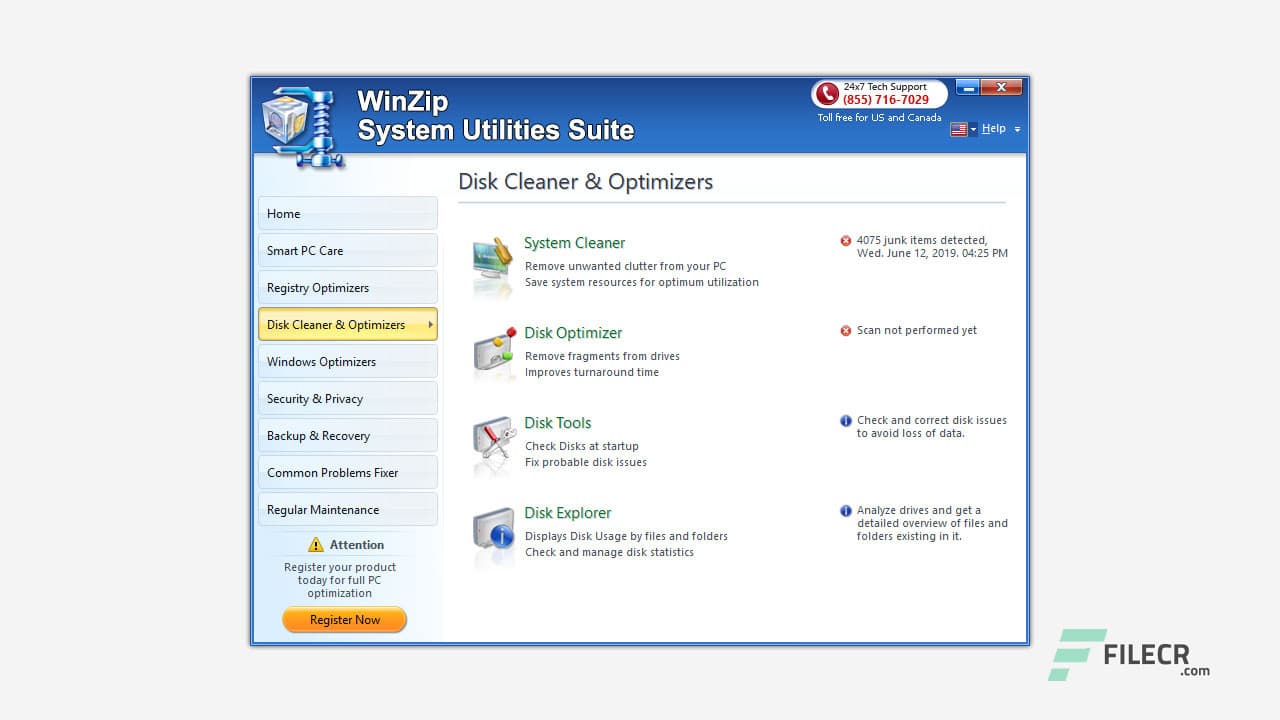
Task: Open the Smart PC Care section
Action: point(347,250)
